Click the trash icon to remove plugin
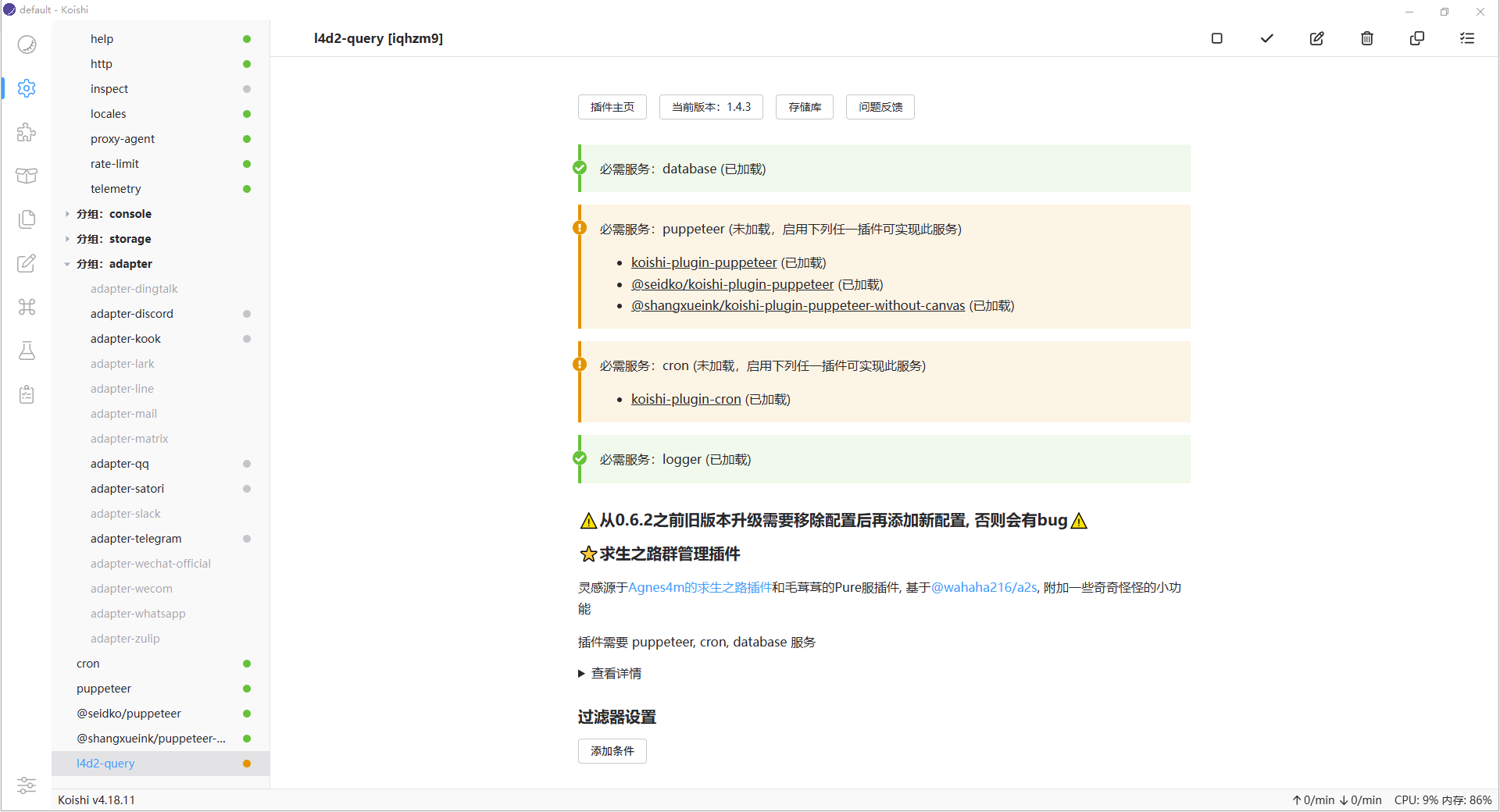 point(1366,38)
